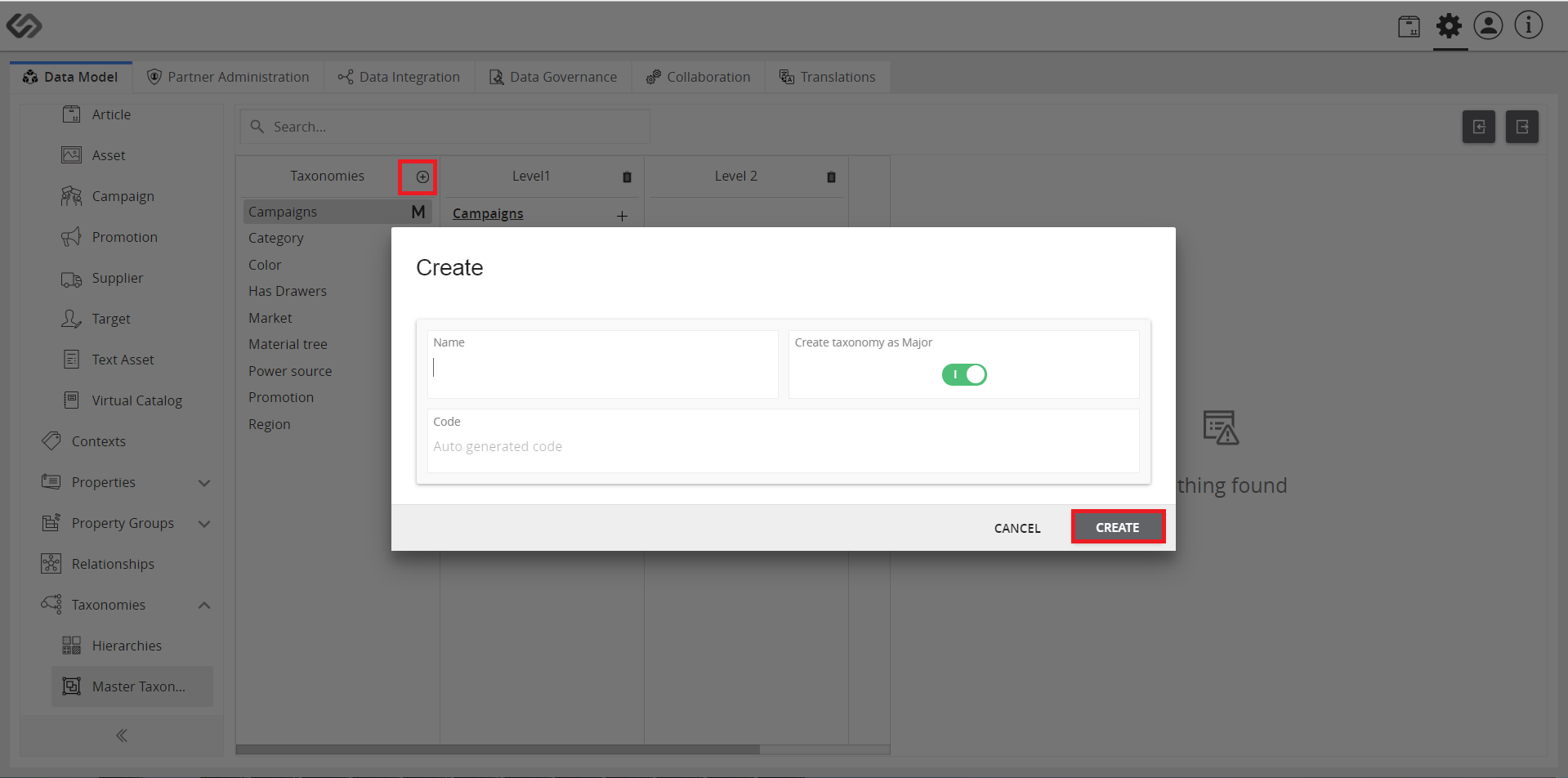Click the Taxonomies section icon in sidebar

click(51, 604)
